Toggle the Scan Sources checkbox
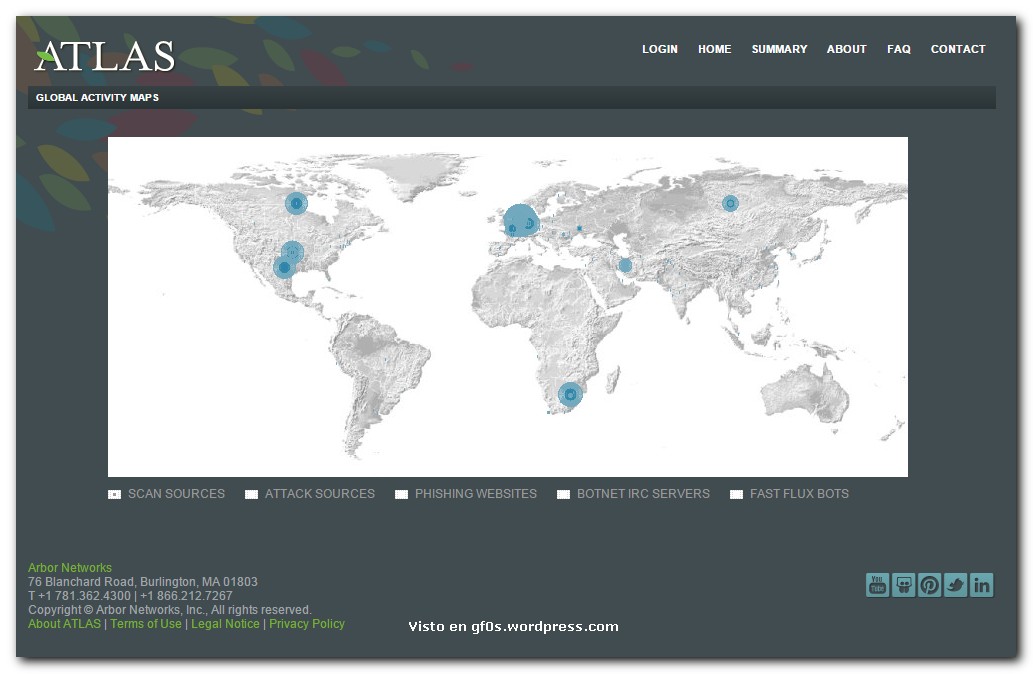The height and width of the screenshot is (674, 1033). (114, 494)
